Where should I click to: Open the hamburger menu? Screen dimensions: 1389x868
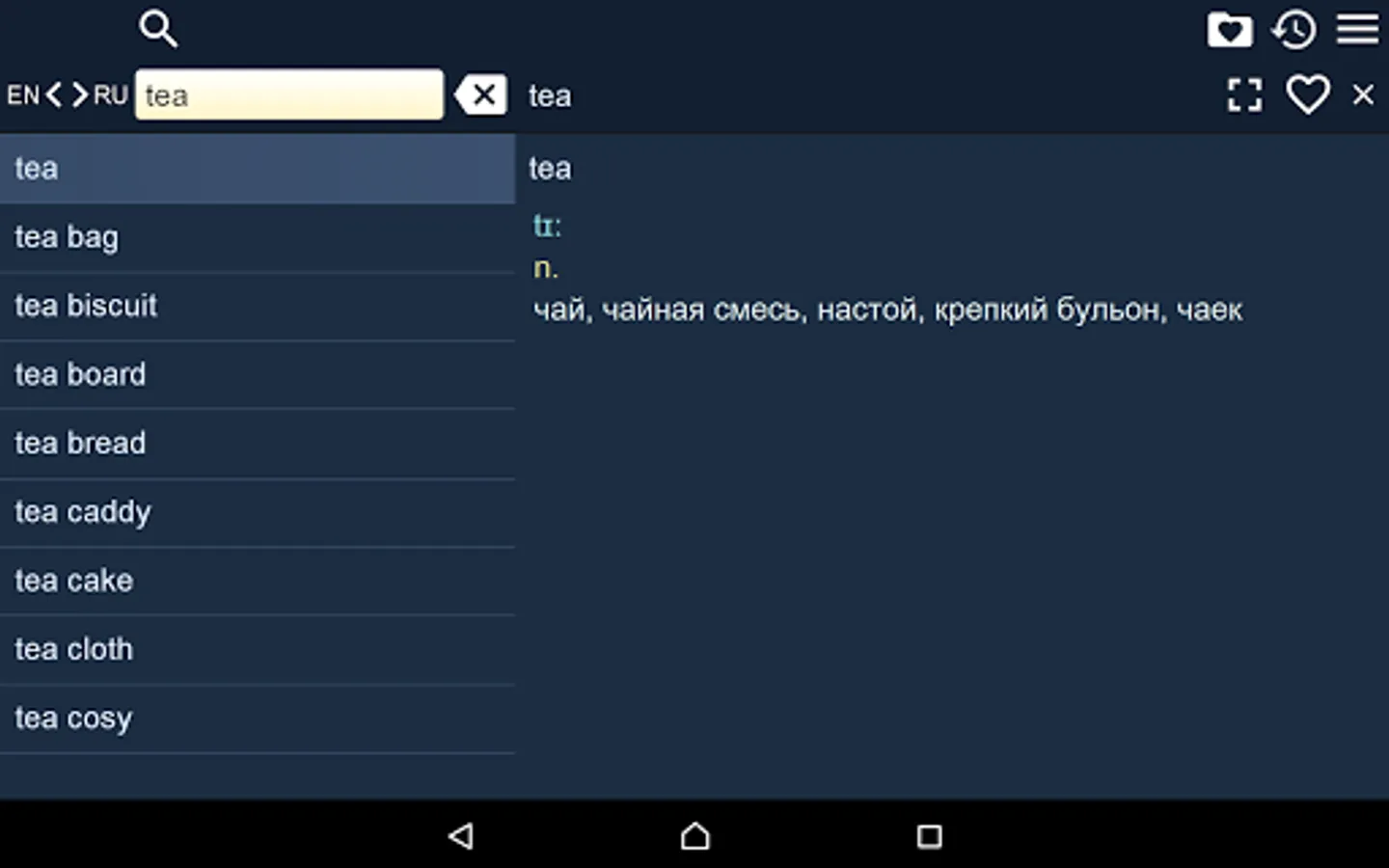1357,29
